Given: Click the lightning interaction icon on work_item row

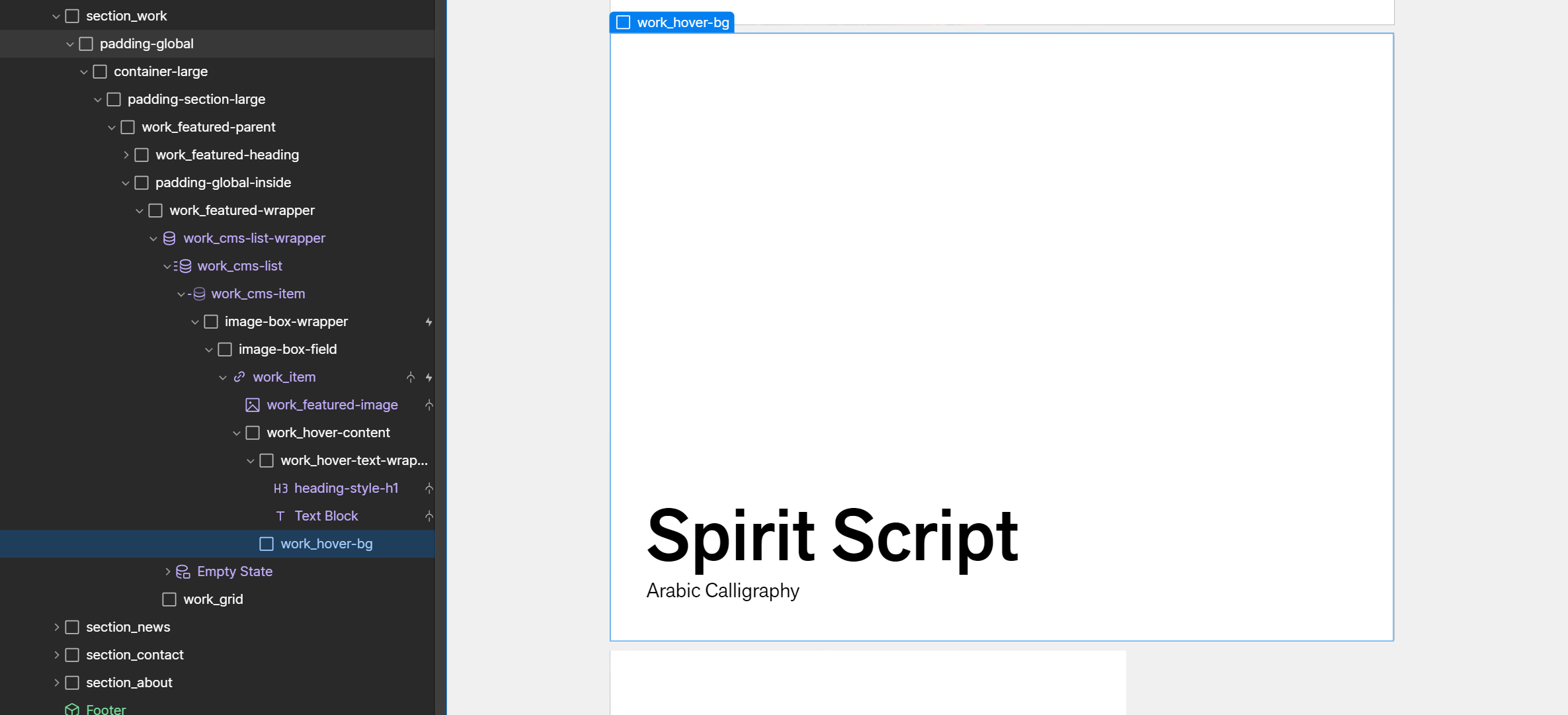Looking at the screenshot, I should click(x=429, y=377).
